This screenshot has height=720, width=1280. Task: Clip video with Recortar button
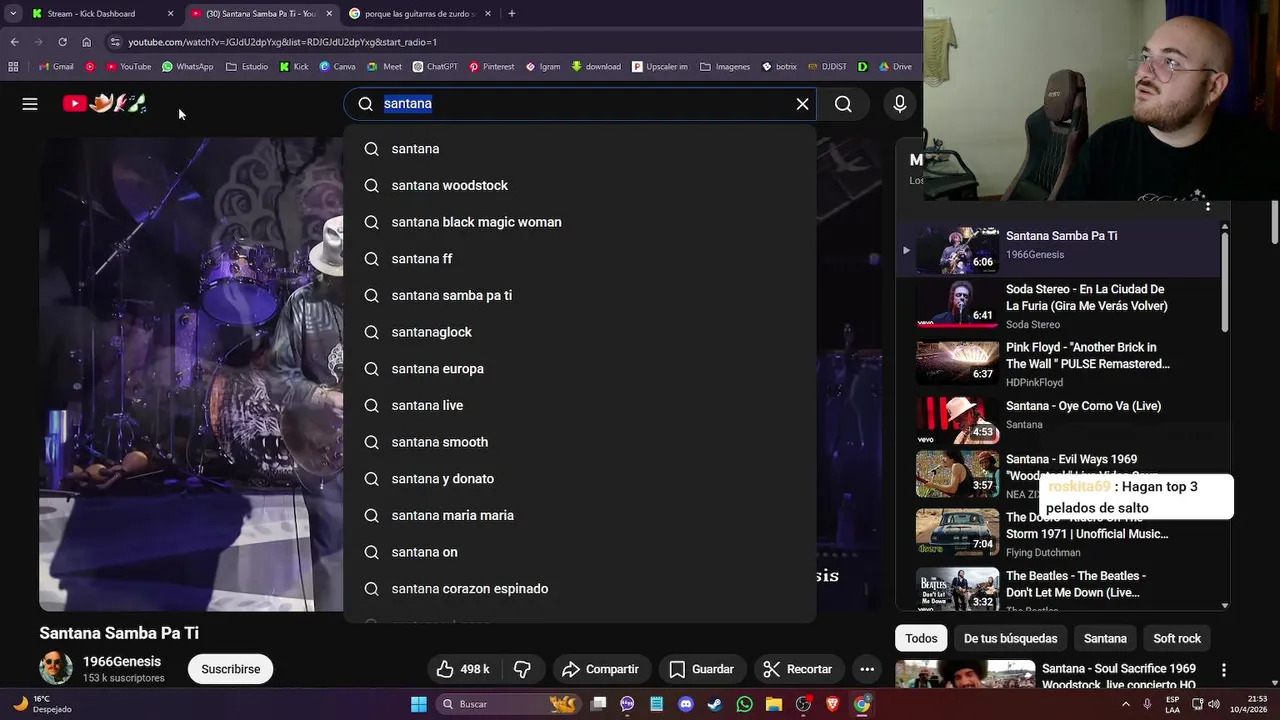[797, 669]
